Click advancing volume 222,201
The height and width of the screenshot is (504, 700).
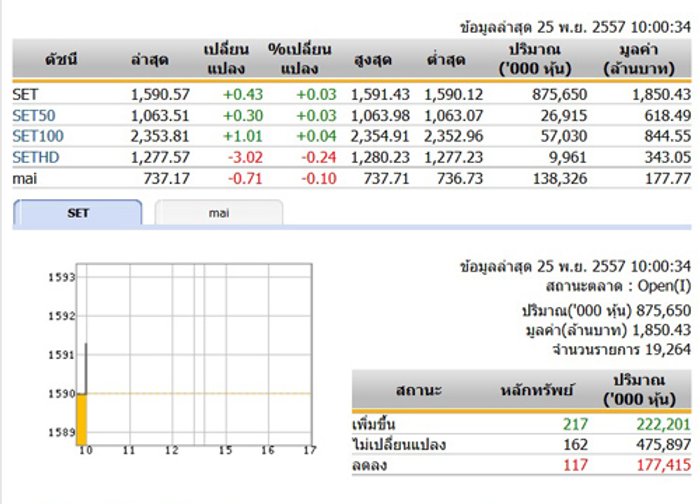click(x=663, y=424)
